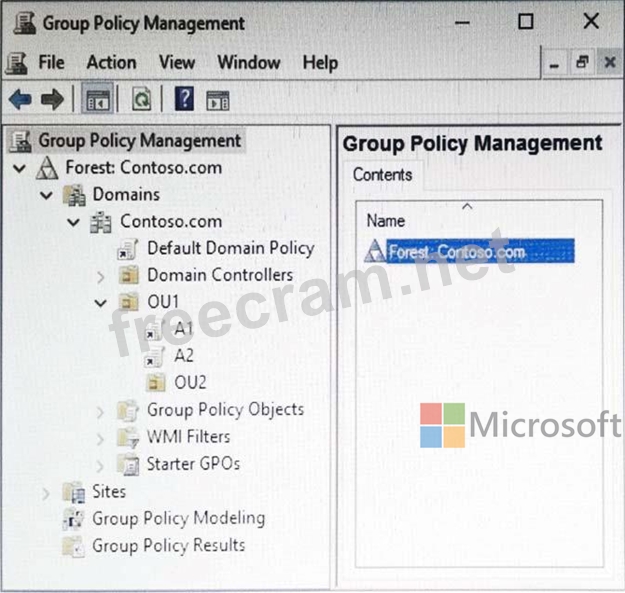Select the Group Policy Results label
The width and height of the screenshot is (625, 593).
point(169,546)
